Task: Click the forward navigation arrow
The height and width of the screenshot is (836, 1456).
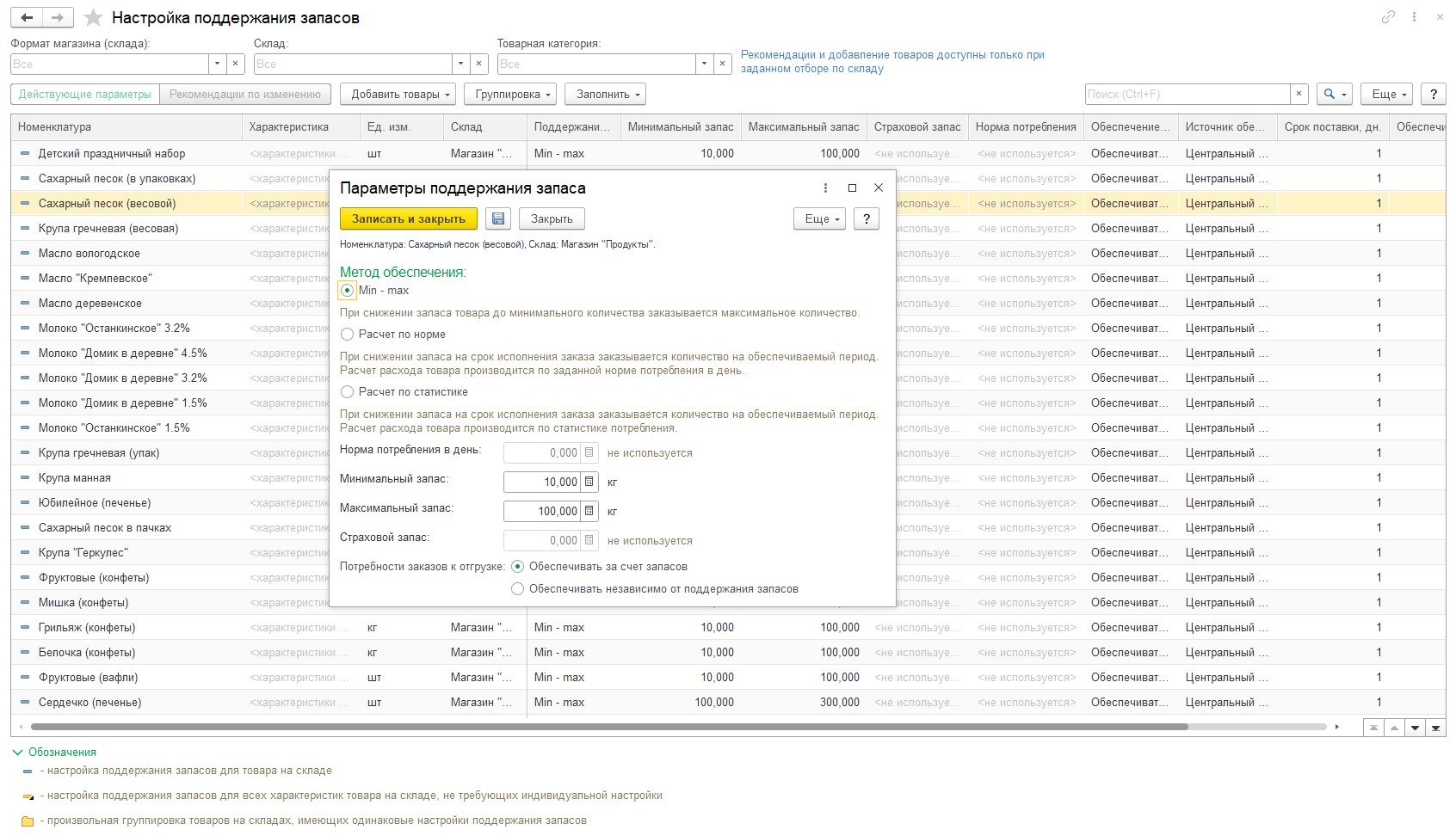Action: click(58, 18)
